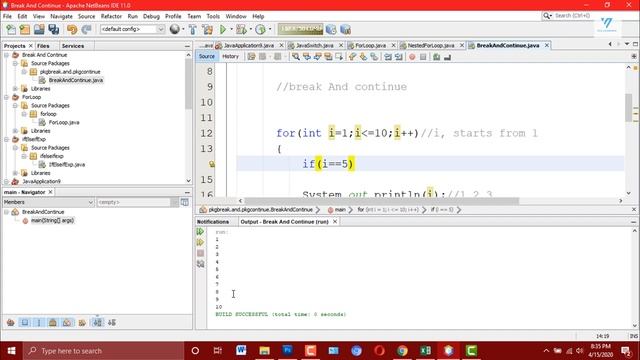Screen dimensions: 640x360
Task: Switch to the NestedForLoop.java editor tab
Action: coord(431,45)
